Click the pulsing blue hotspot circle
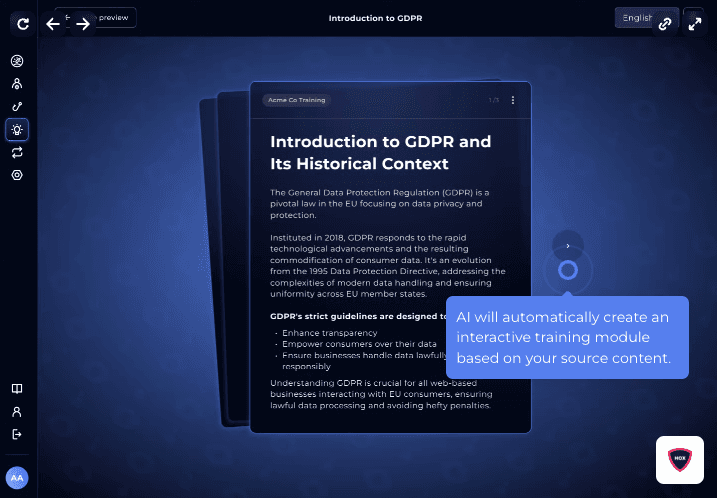The height and width of the screenshot is (498, 717). pos(567,270)
